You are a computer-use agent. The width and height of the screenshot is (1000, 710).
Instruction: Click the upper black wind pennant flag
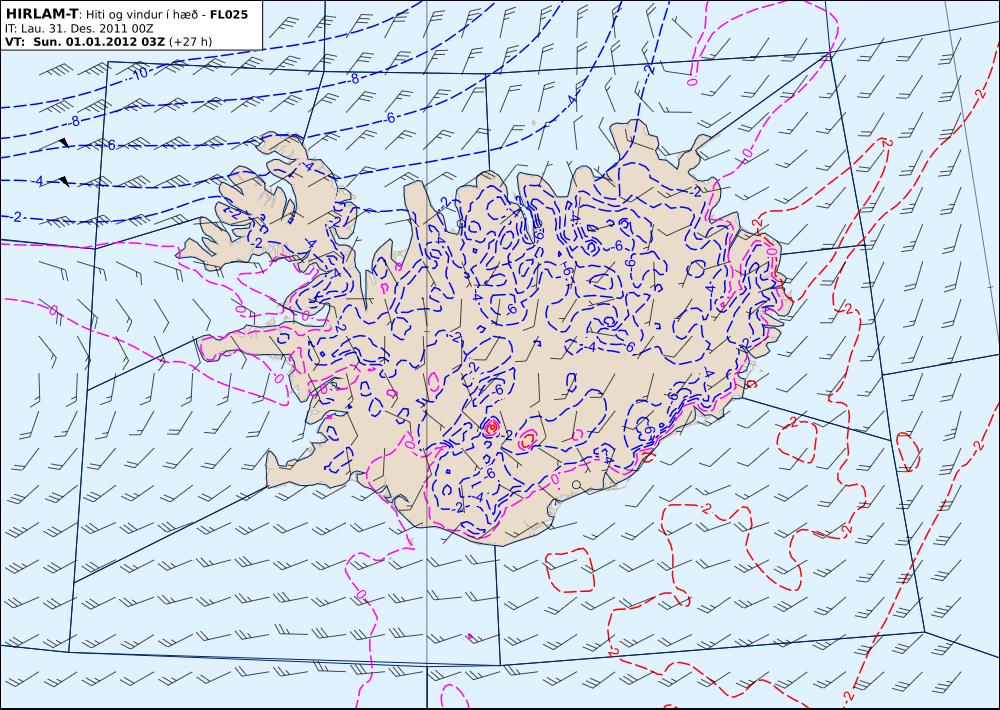pyautogui.click(x=64, y=142)
